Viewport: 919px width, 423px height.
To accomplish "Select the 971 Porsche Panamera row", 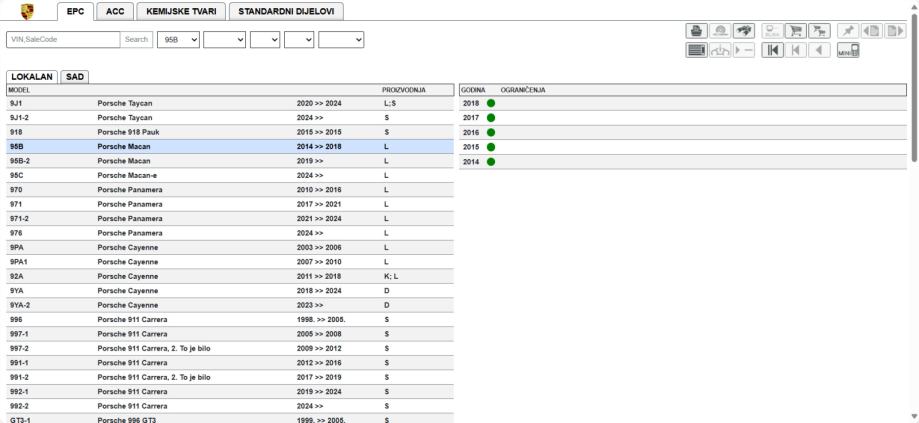I will [x=230, y=204].
